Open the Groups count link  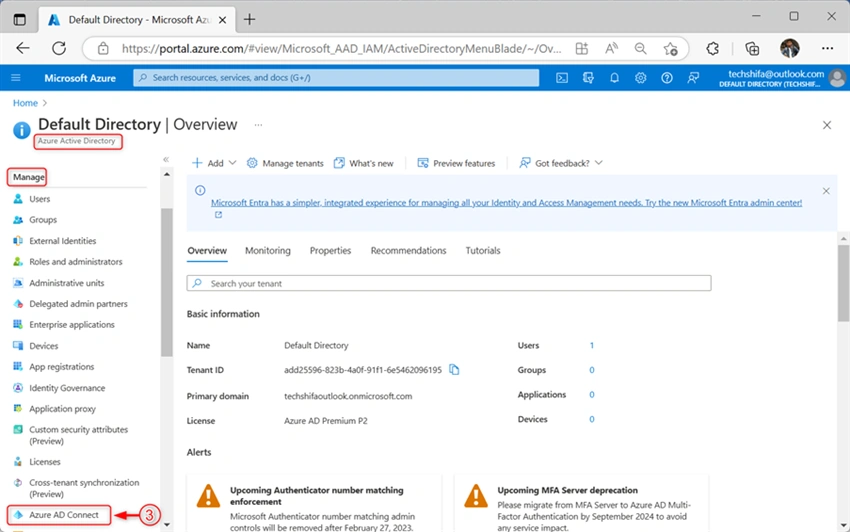[x=592, y=370]
